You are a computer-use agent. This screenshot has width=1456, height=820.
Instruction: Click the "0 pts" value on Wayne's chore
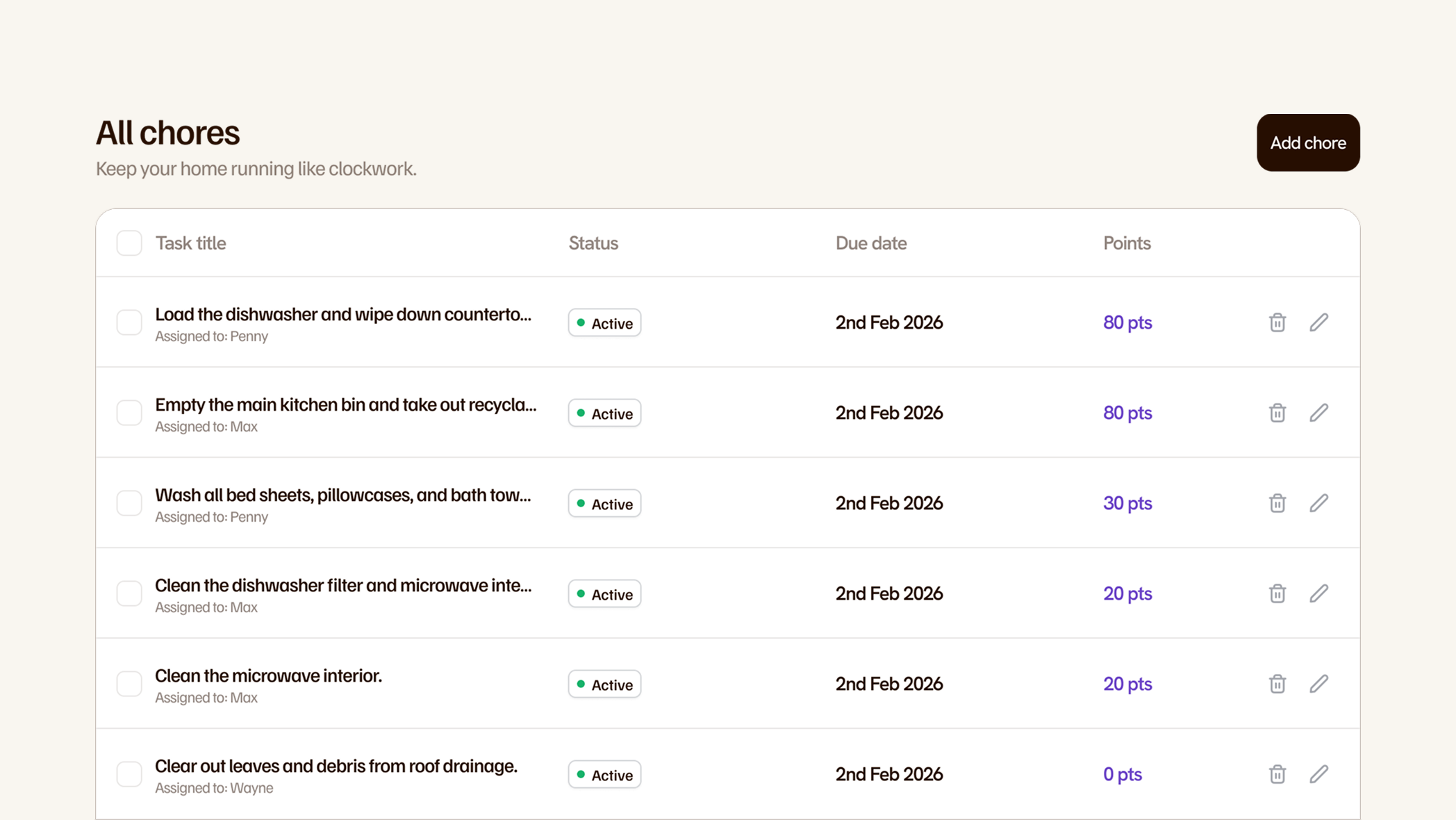pyautogui.click(x=1122, y=773)
